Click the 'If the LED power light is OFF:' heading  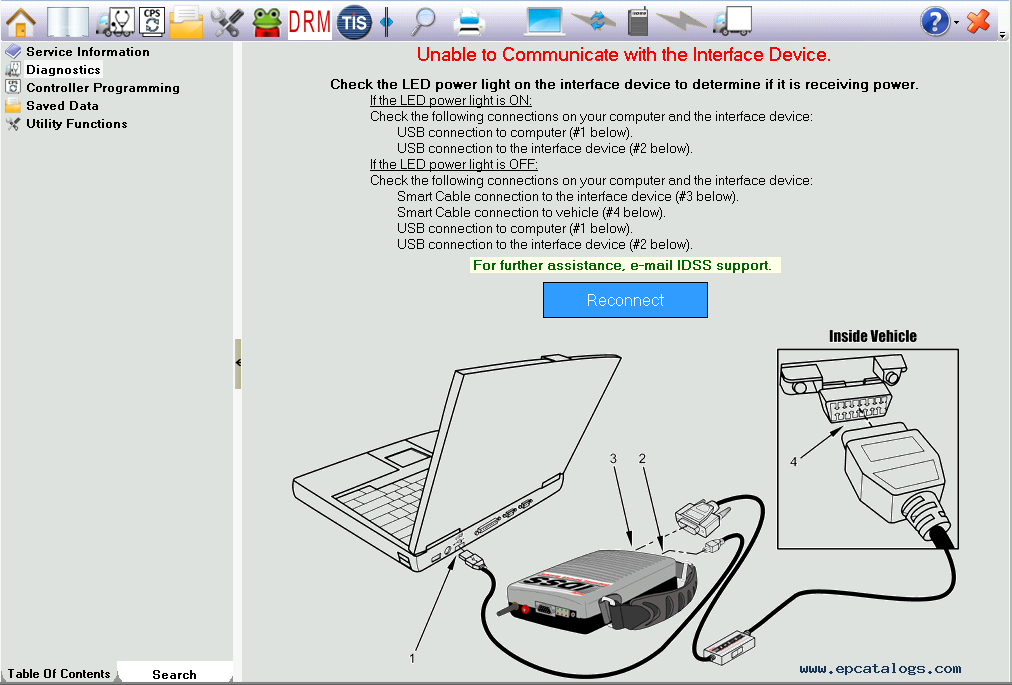tap(453, 165)
